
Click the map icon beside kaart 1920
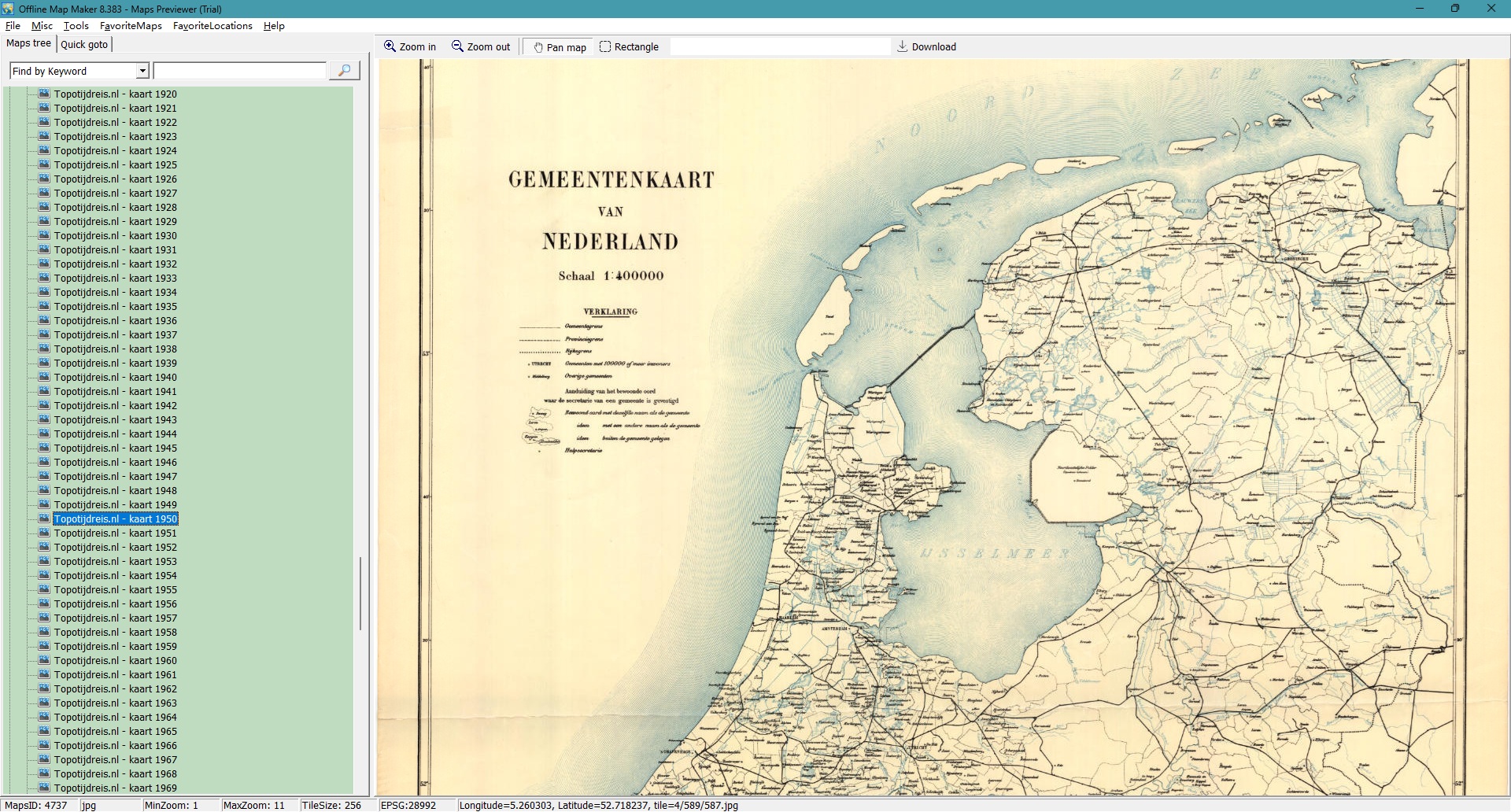[x=44, y=94]
